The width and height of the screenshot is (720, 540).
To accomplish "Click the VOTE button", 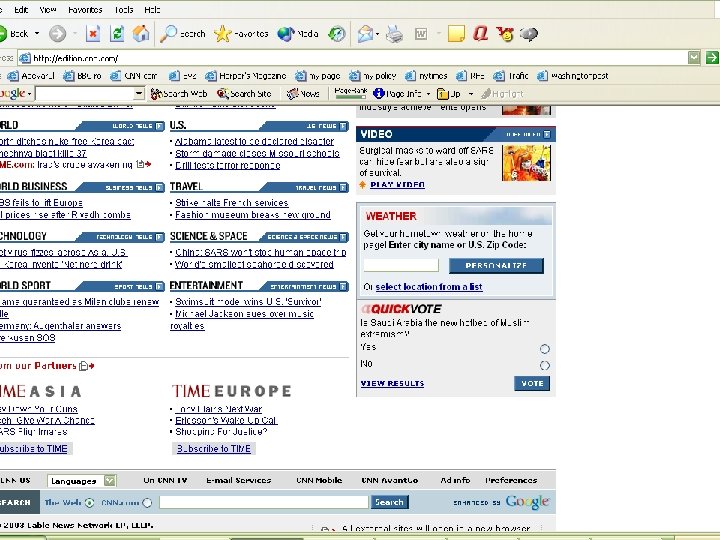I will tap(532, 383).
